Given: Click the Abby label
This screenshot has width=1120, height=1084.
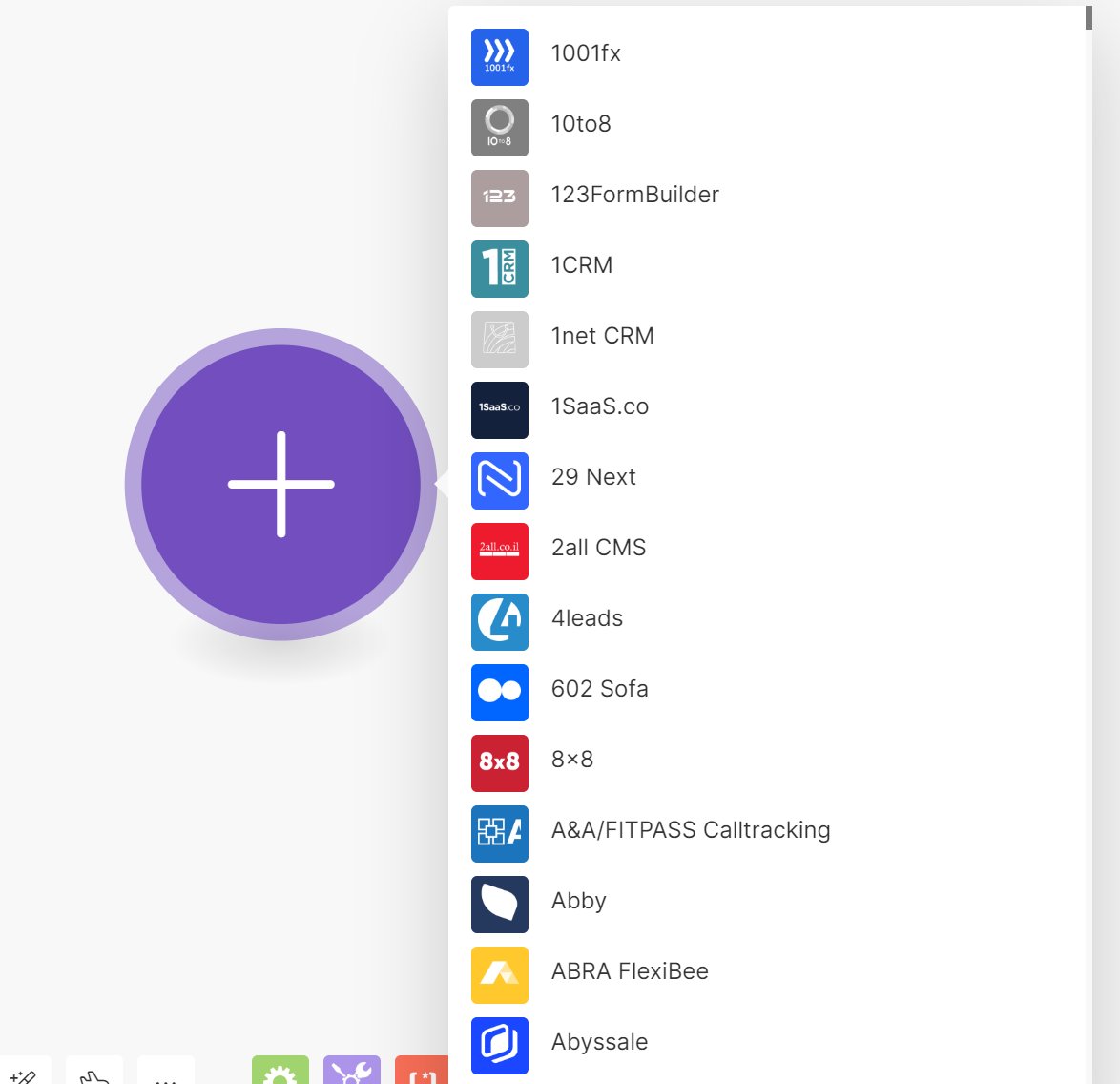Looking at the screenshot, I should 578,902.
